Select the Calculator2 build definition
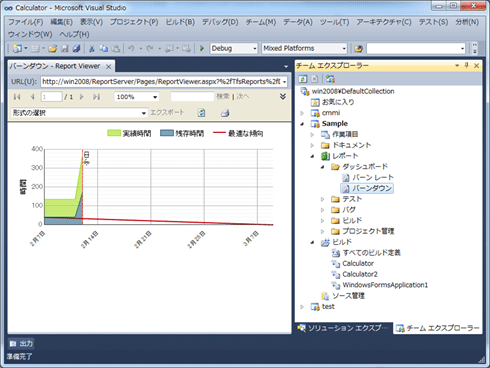The width and height of the screenshot is (490, 368). tap(360, 274)
